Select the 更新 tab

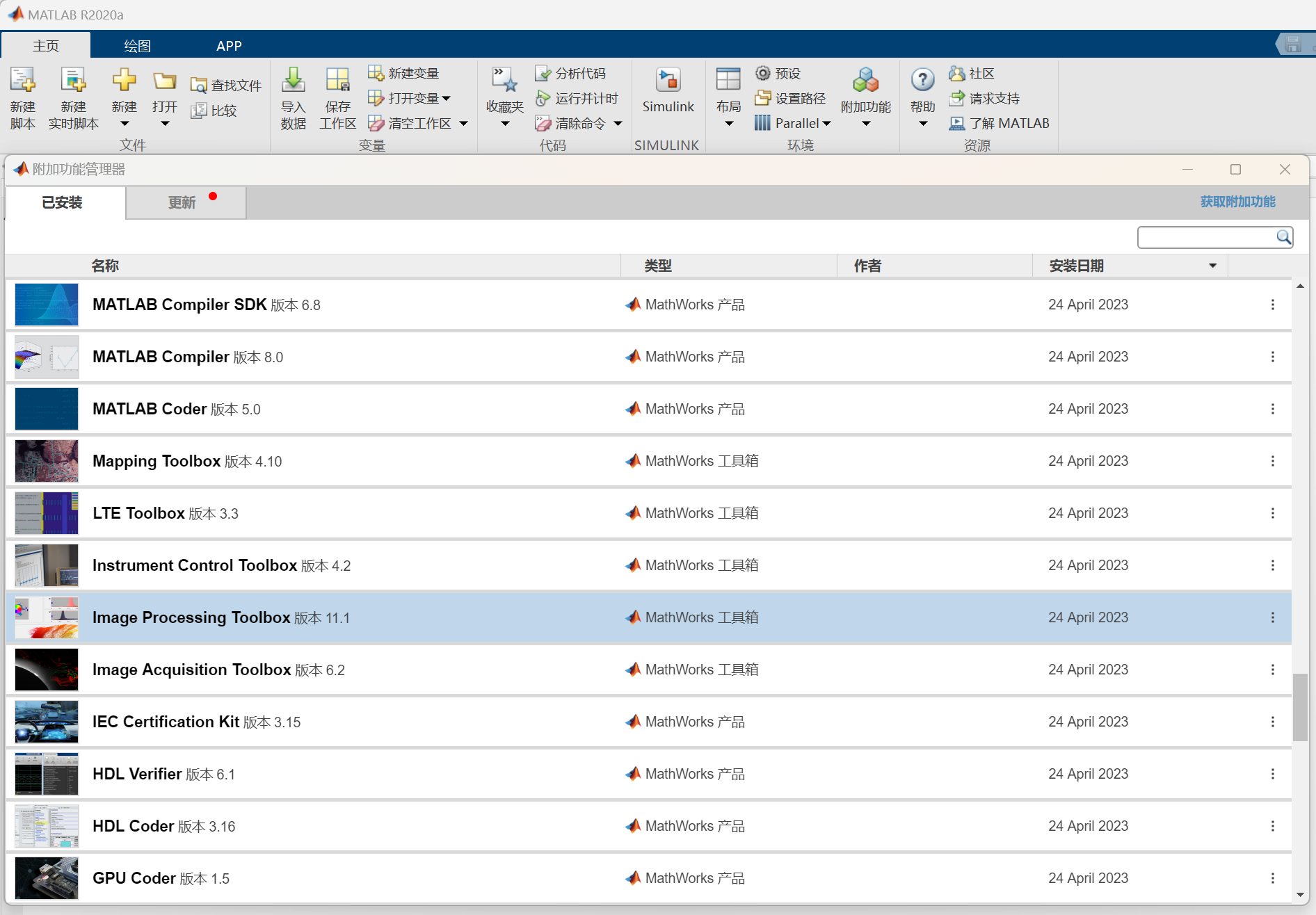pos(186,202)
